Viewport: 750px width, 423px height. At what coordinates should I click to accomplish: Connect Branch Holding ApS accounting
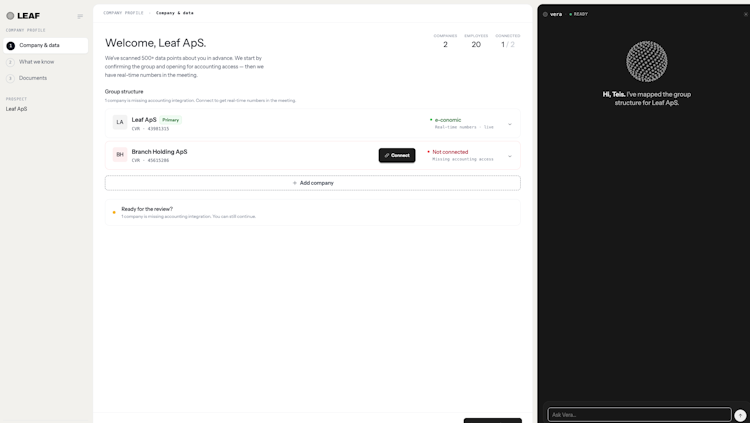click(x=397, y=156)
